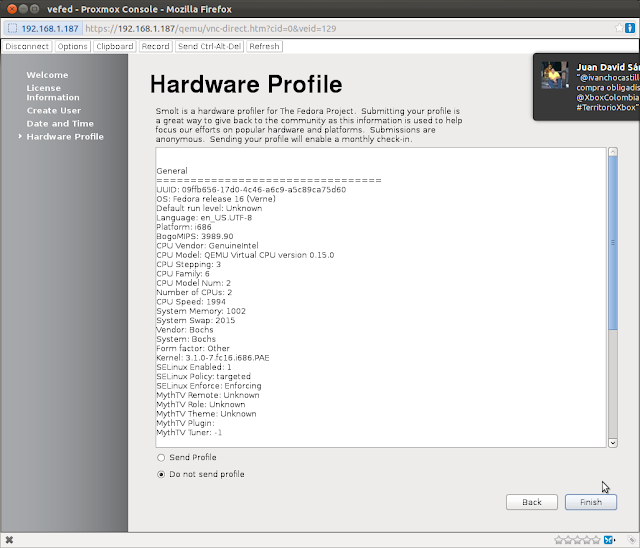Click Hardware Profile step in sidebar

tap(65, 137)
